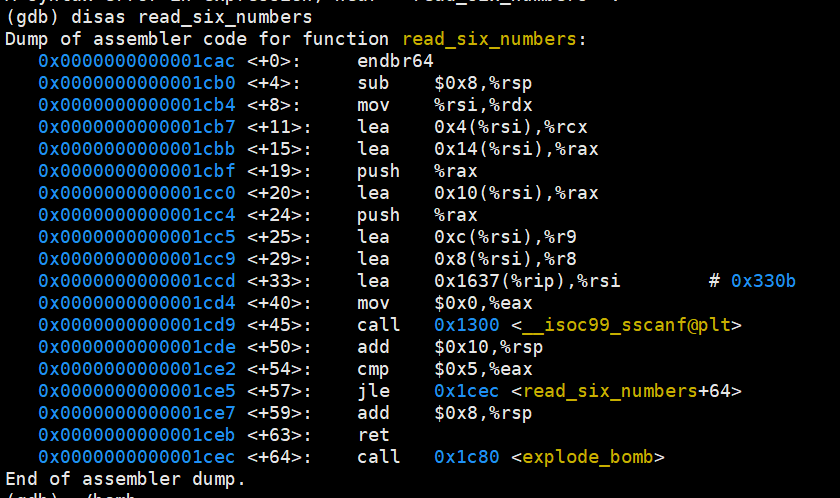840x498 pixels.
Task: Click the address 0x0000000000001cac
Action: [137, 61]
